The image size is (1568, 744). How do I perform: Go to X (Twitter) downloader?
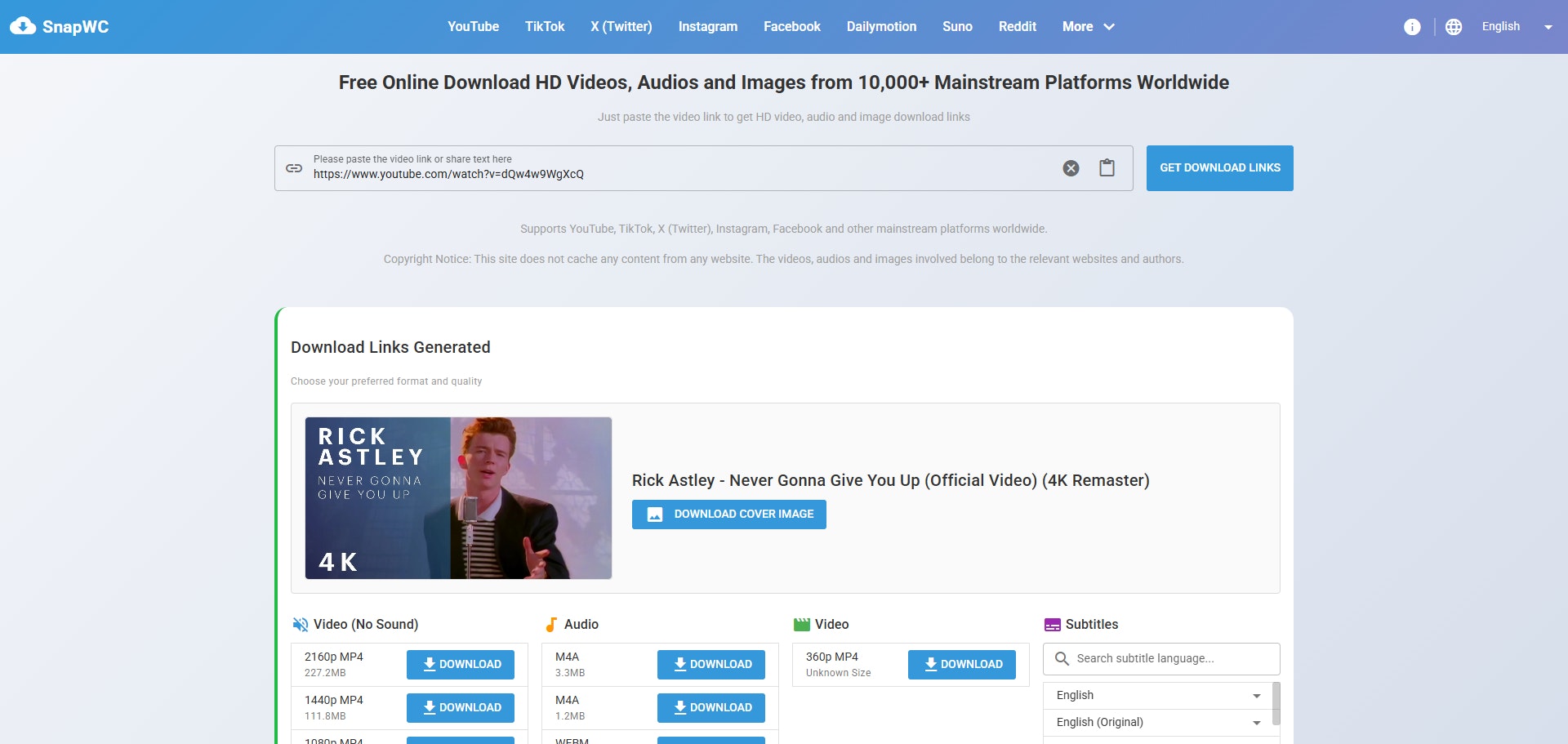tap(621, 27)
